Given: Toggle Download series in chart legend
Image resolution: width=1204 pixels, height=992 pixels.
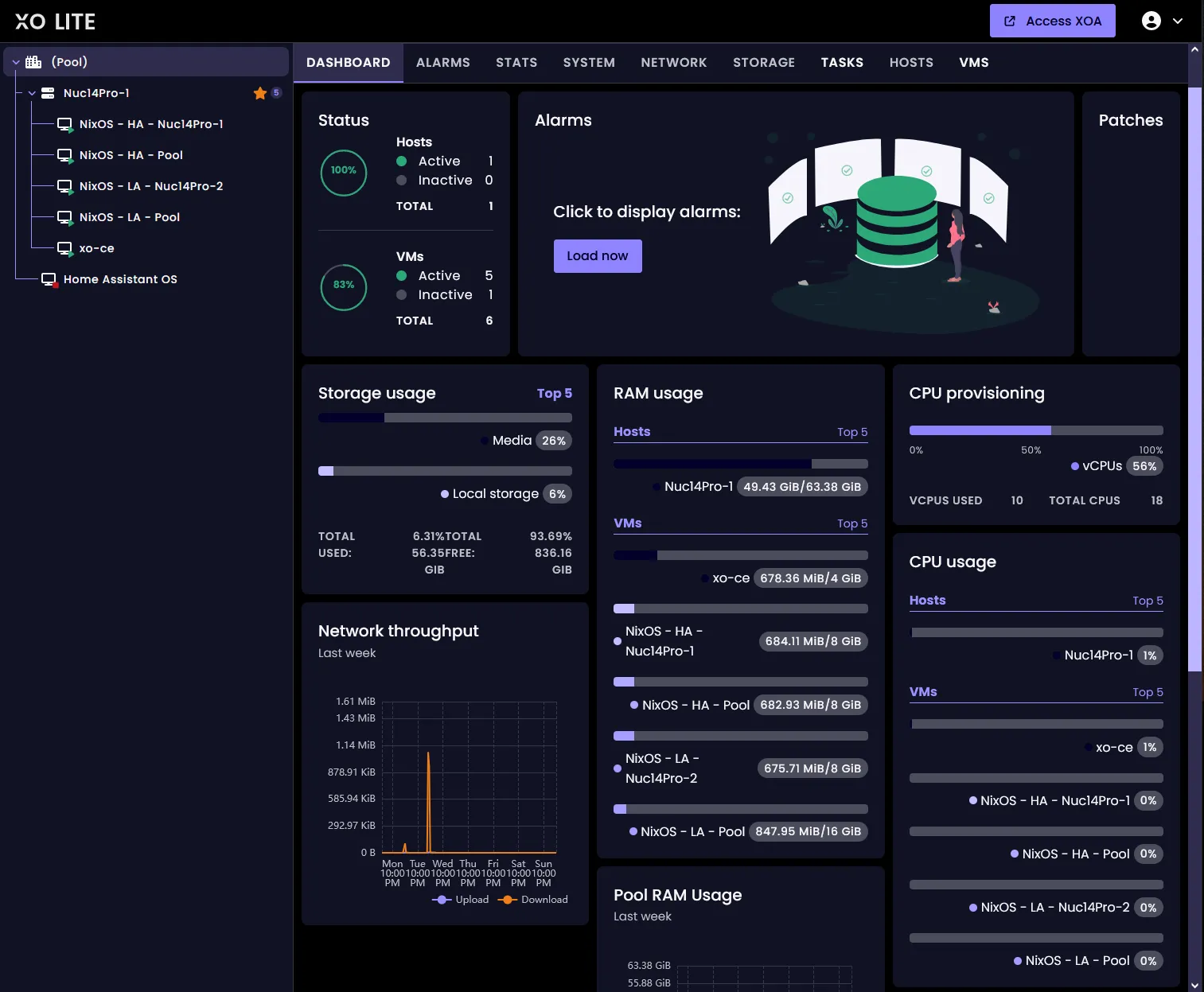Looking at the screenshot, I should click(533, 900).
